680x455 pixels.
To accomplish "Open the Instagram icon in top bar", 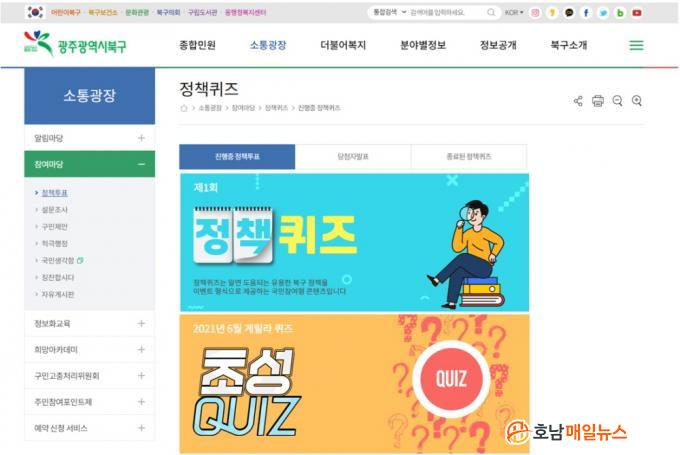I will [535, 13].
